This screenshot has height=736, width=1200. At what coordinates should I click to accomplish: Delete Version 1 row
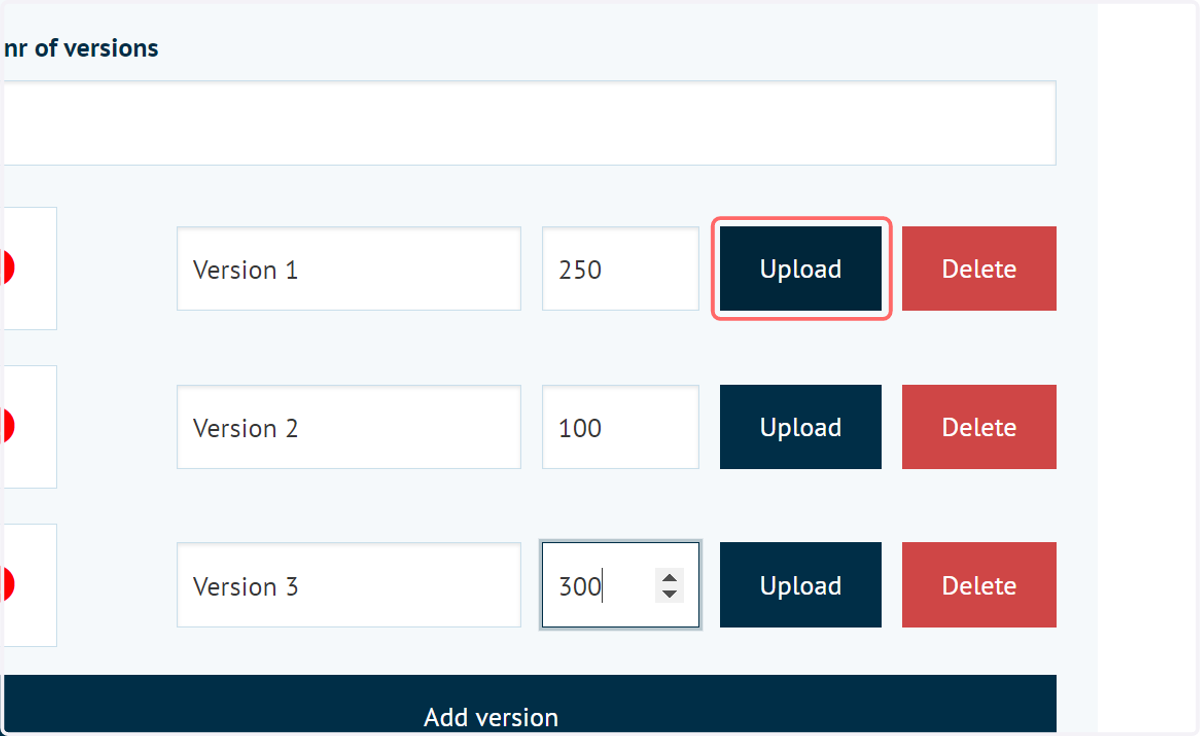pyautogui.click(x=979, y=269)
